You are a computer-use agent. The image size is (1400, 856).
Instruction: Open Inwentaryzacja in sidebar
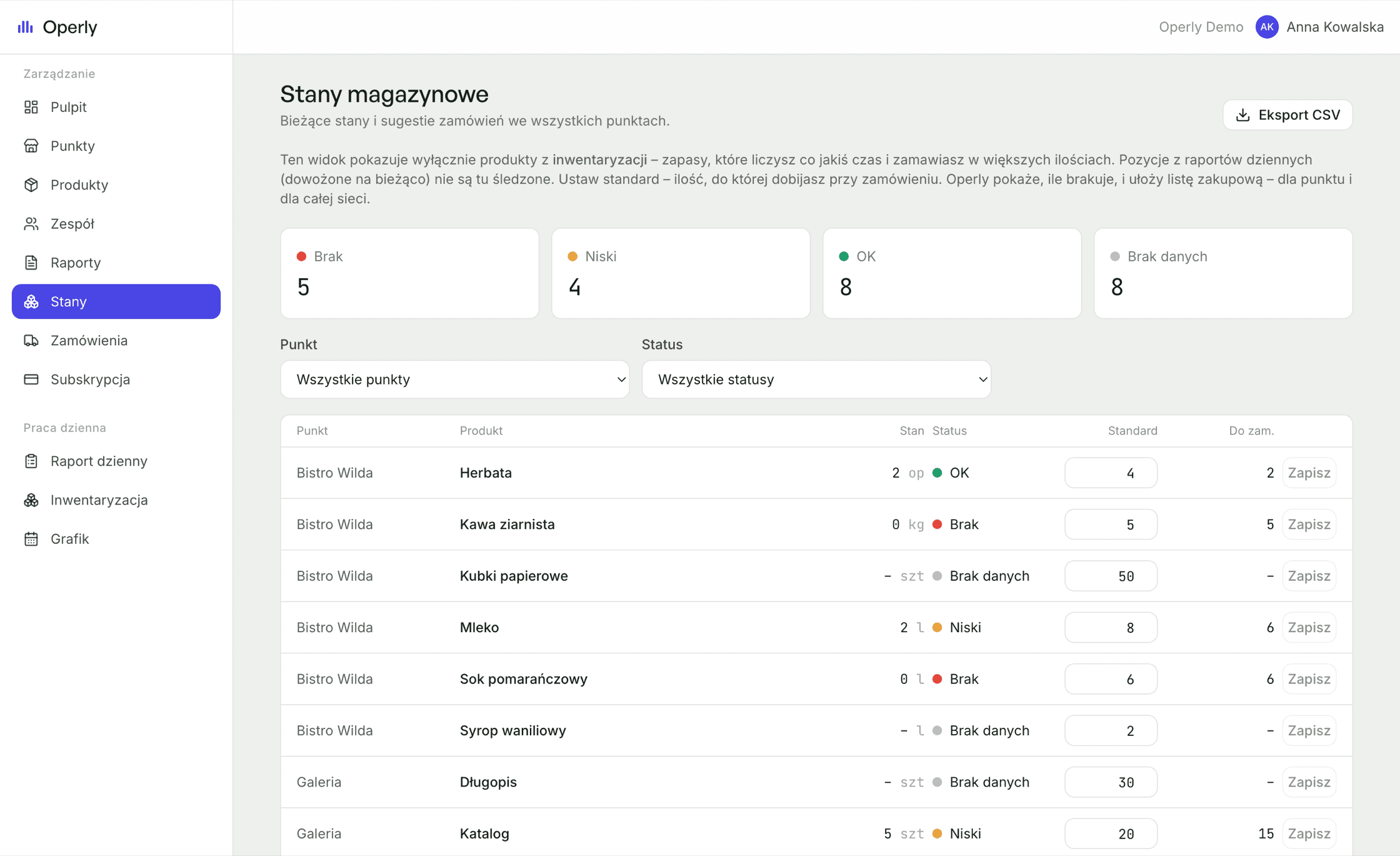116,500
